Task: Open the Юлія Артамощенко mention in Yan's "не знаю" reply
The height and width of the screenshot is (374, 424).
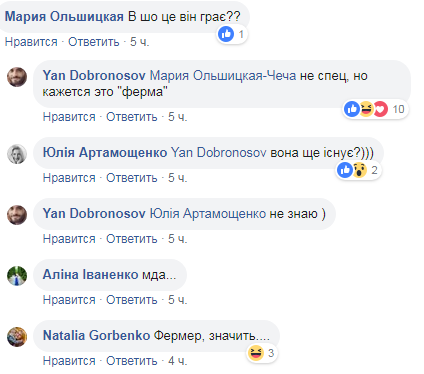Action: pyautogui.click(x=207, y=213)
